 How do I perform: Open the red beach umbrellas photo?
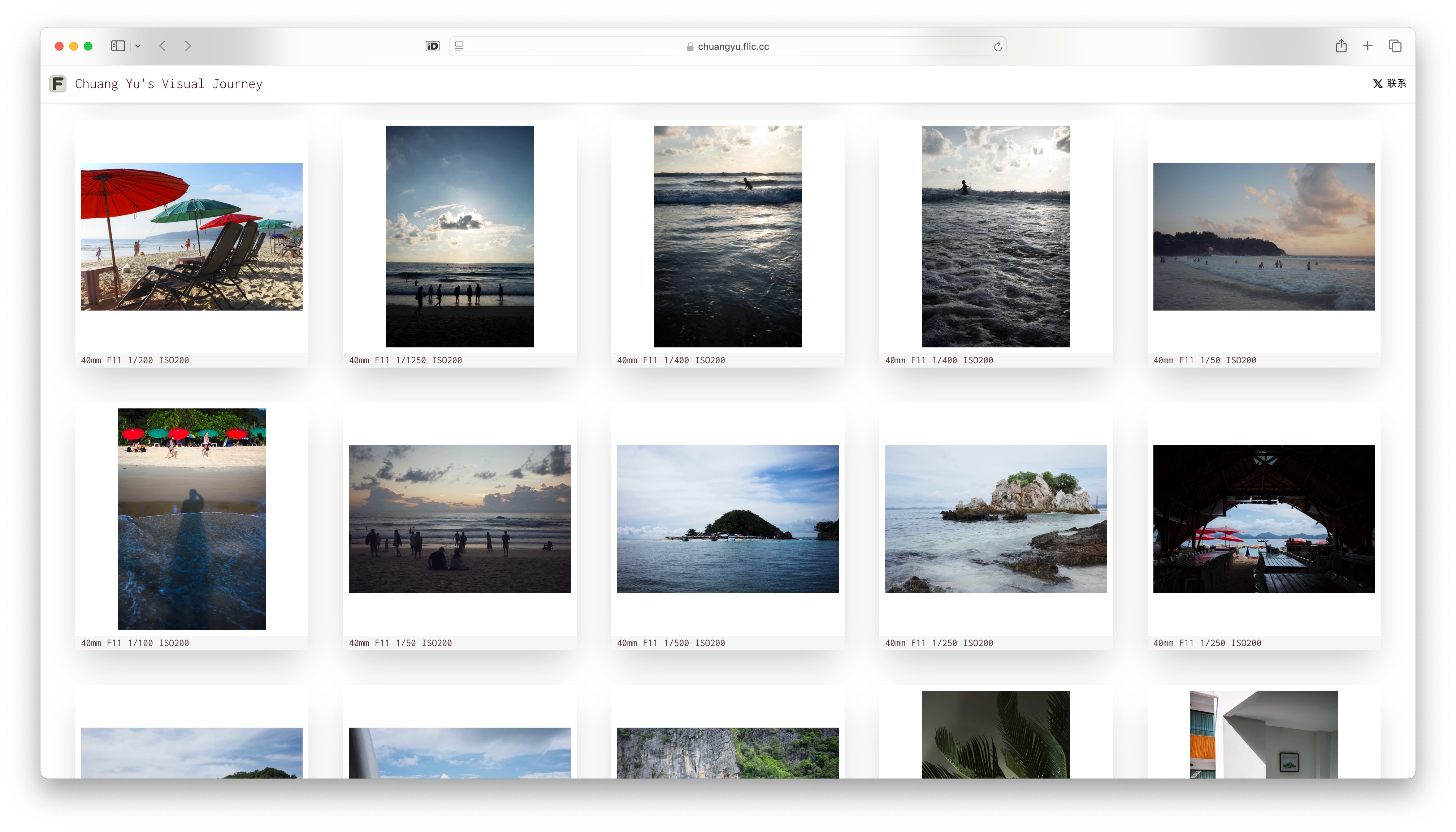coord(191,237)
